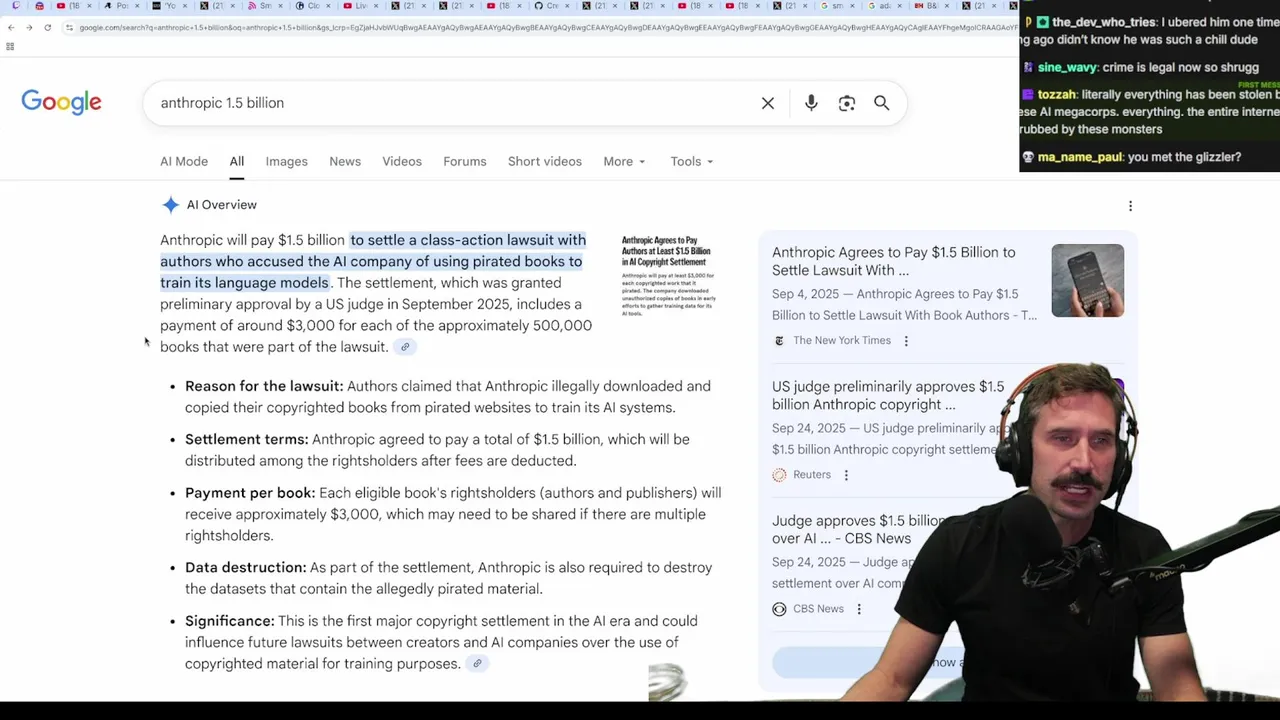Click chat username tozzah
Screen dimensions: 1280x720
coord(1057,95)
